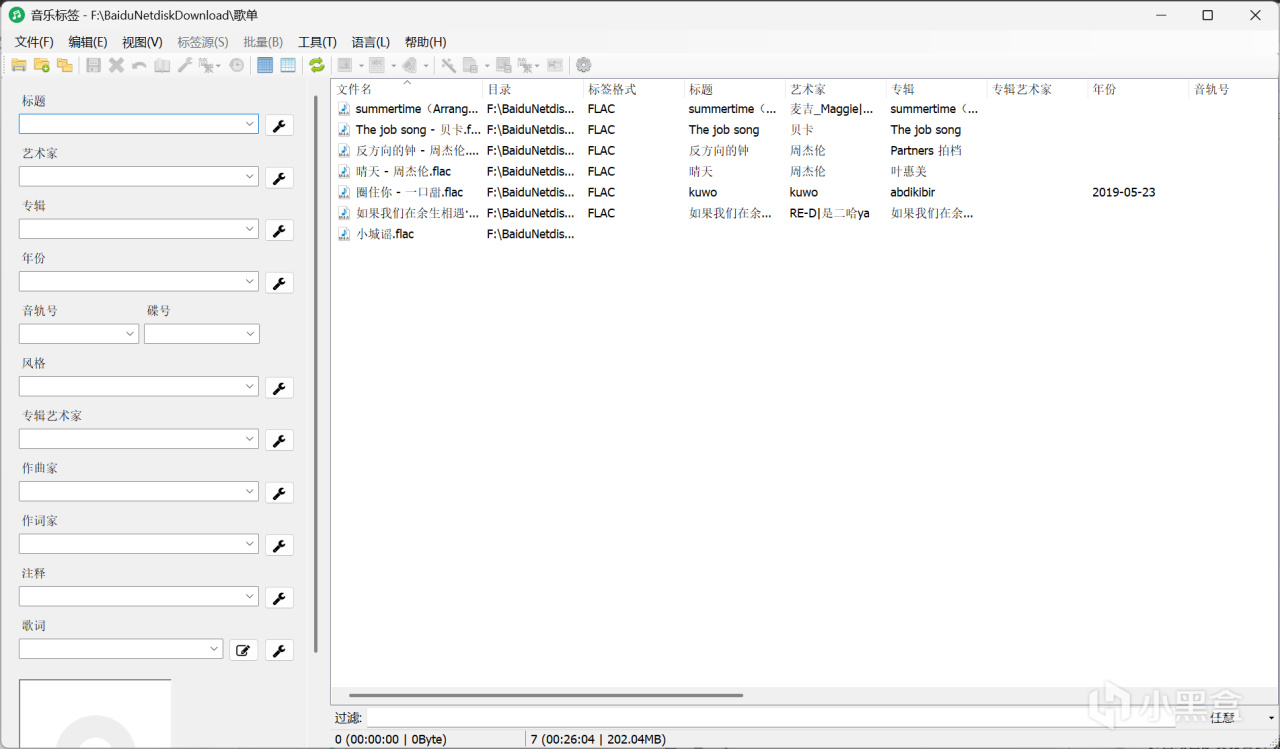The height and width of the screenshot is (749, 1280).
Task: Expand the 风格 combo box
Action: (x=250, y=386)
